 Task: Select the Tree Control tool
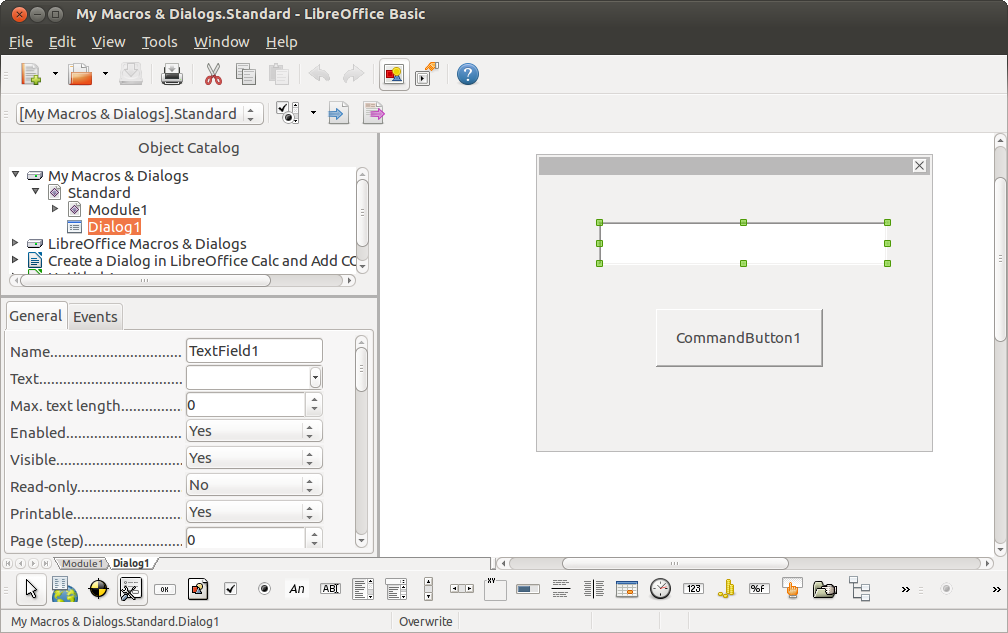click(x=860, y=589)
